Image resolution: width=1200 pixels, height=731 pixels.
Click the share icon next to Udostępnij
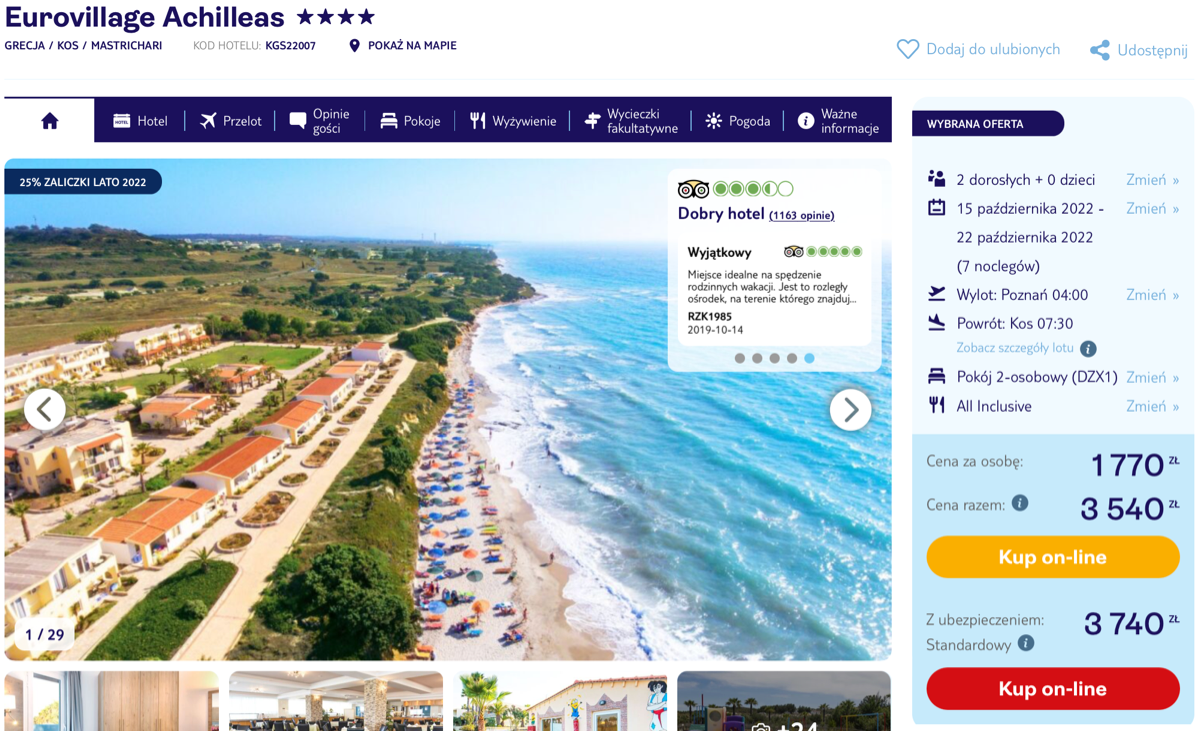click(x=1100, y=50)
